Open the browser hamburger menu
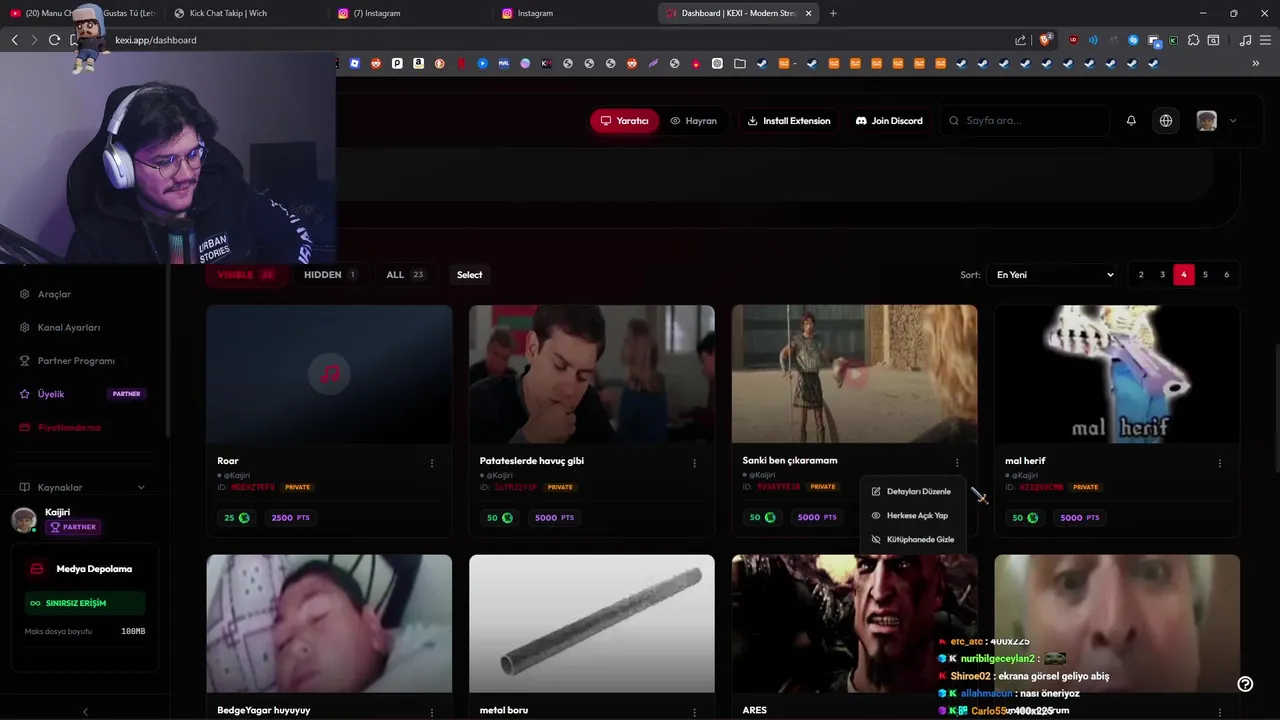Image resolution: width=1280 pixels, height=720 pixels. pyautogui.click(x=1265, y=40)
